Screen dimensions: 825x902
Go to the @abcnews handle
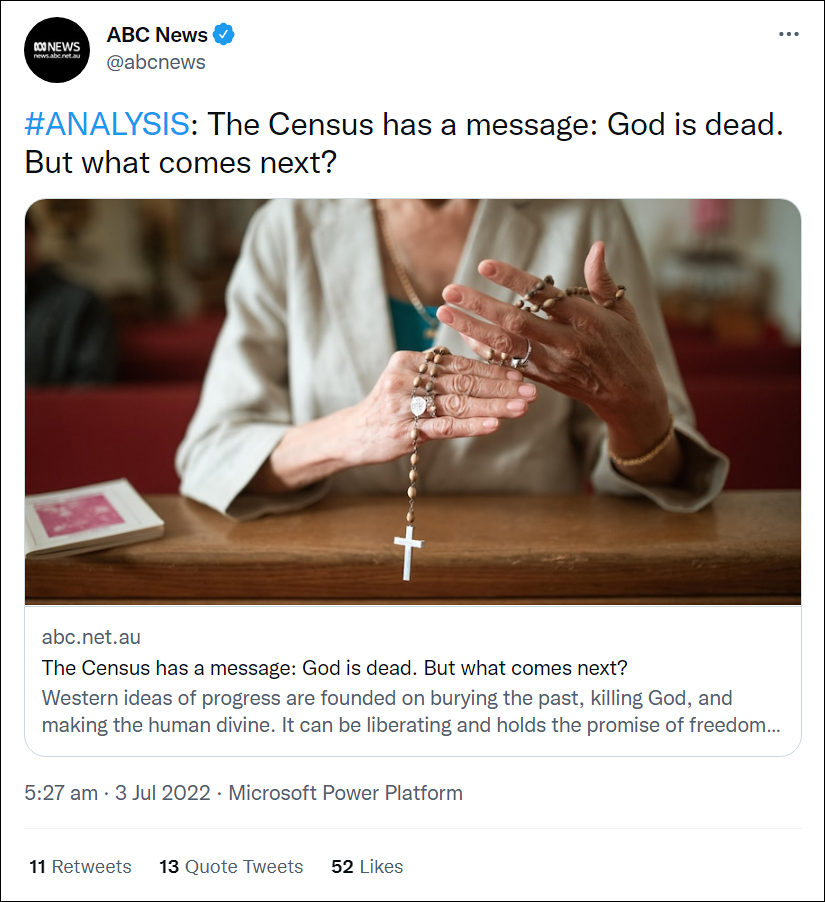click(156, 62)
